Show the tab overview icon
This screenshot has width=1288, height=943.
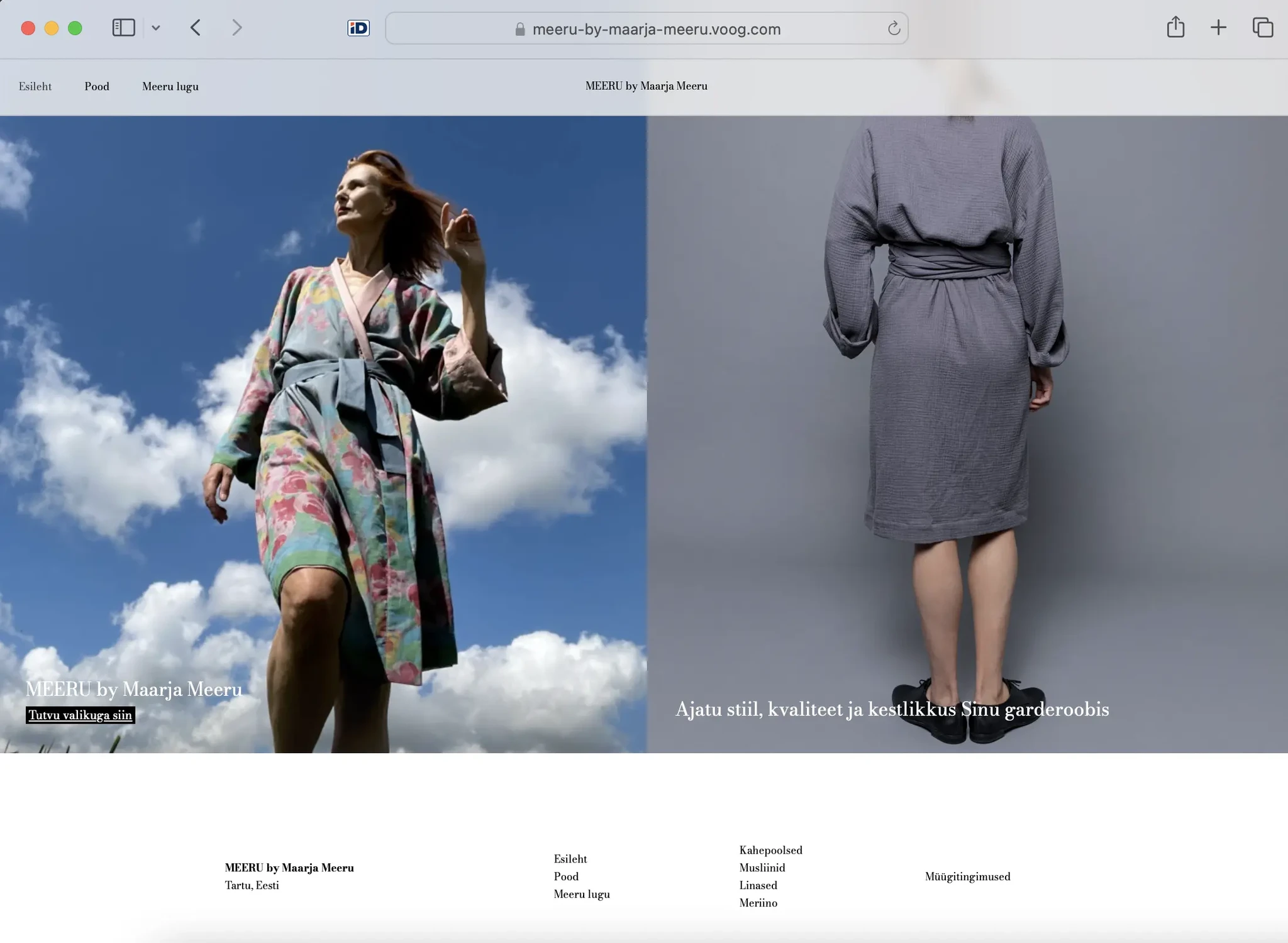(x=1263, y=28)
